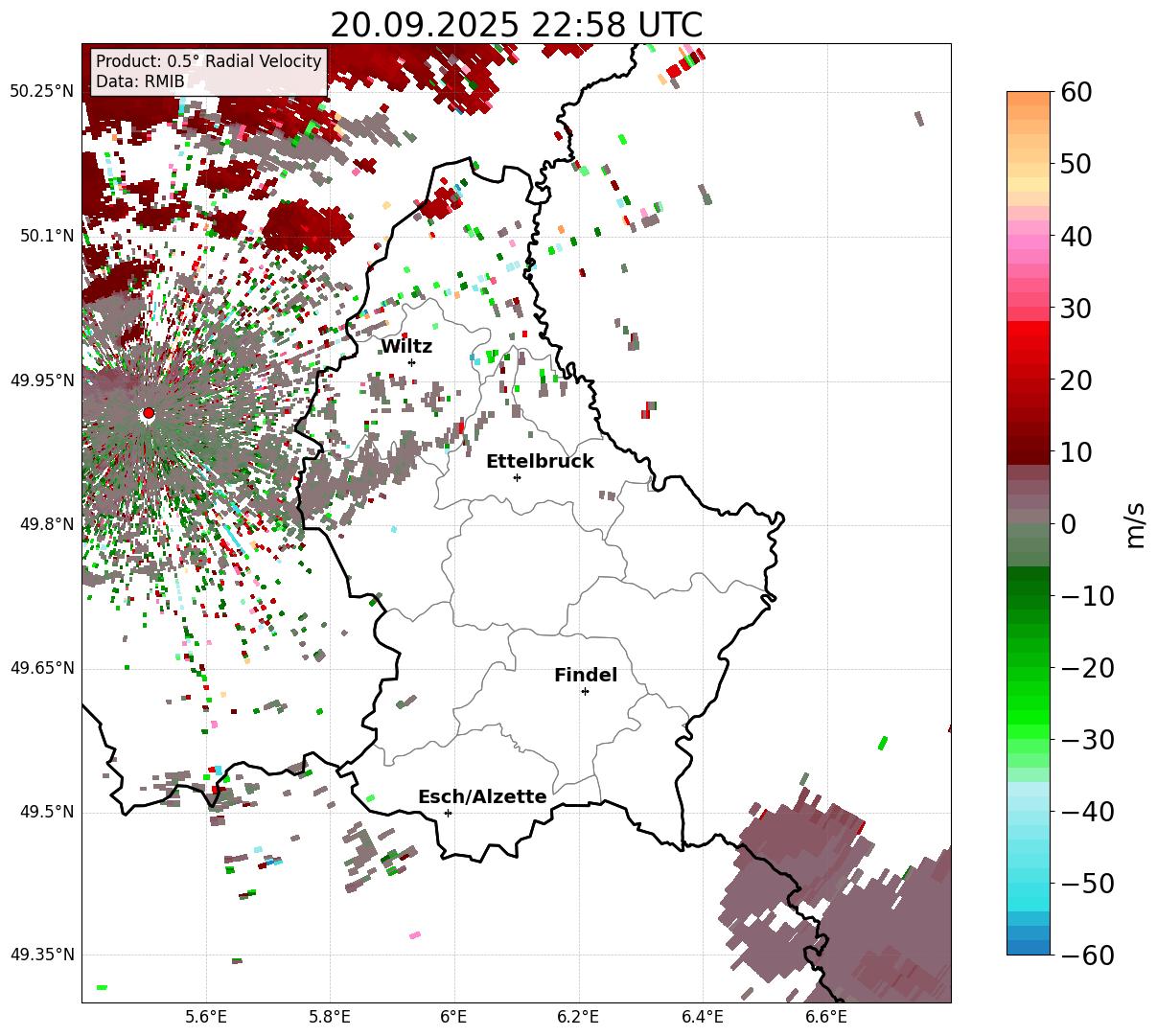
Task: Click the Product: 0.5° Radial Velocity text
Action: pos(209,61)
